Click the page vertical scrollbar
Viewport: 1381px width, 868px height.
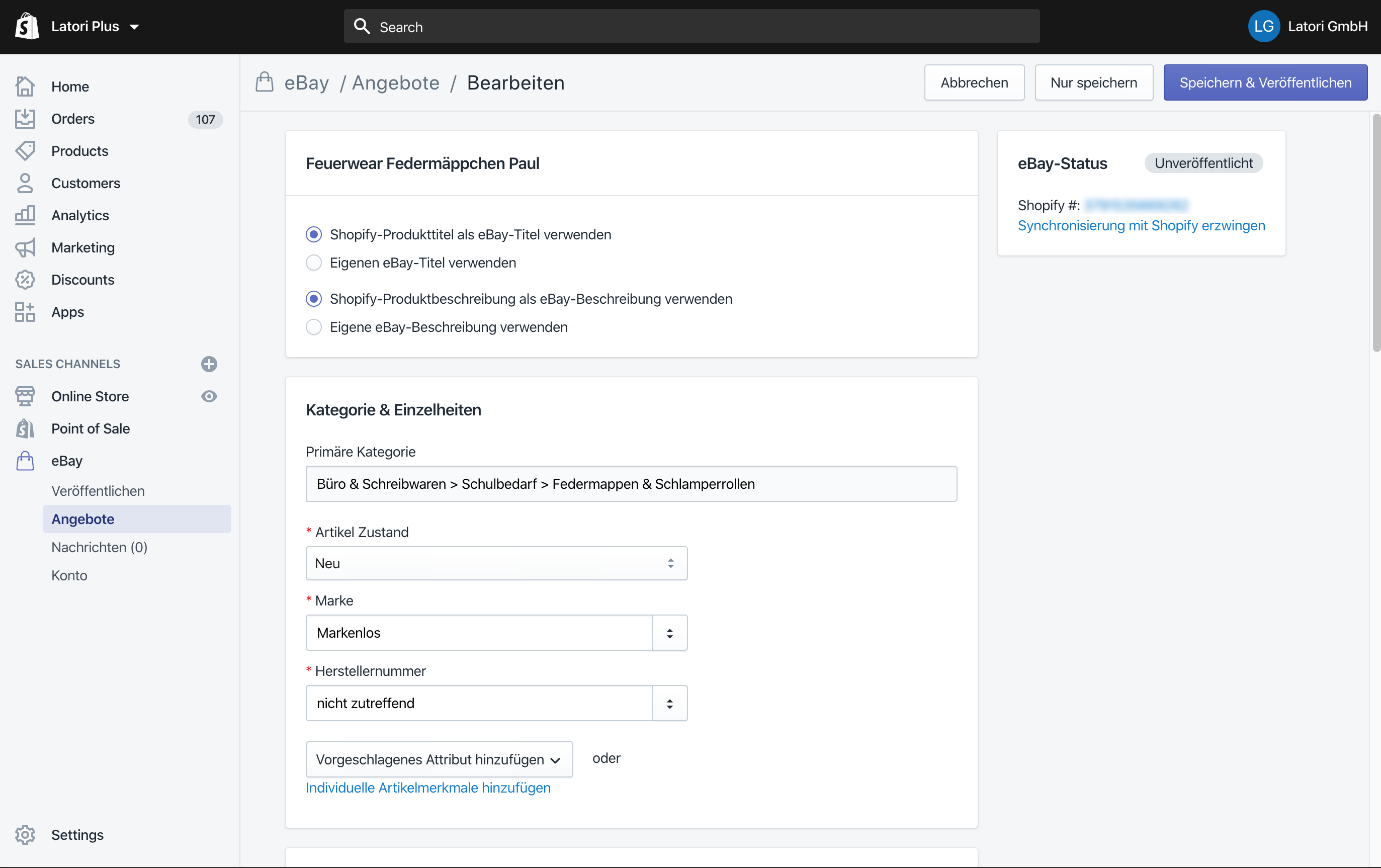click(x=1376, y=232)
